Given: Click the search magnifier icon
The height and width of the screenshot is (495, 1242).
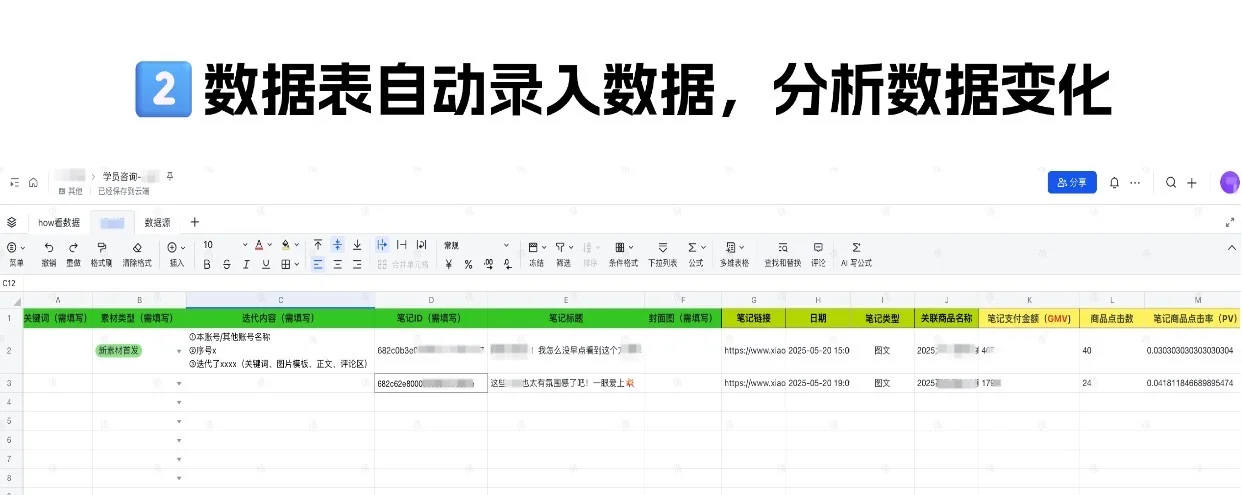Looking at the screenshot, I should (x=1171, y=183).
